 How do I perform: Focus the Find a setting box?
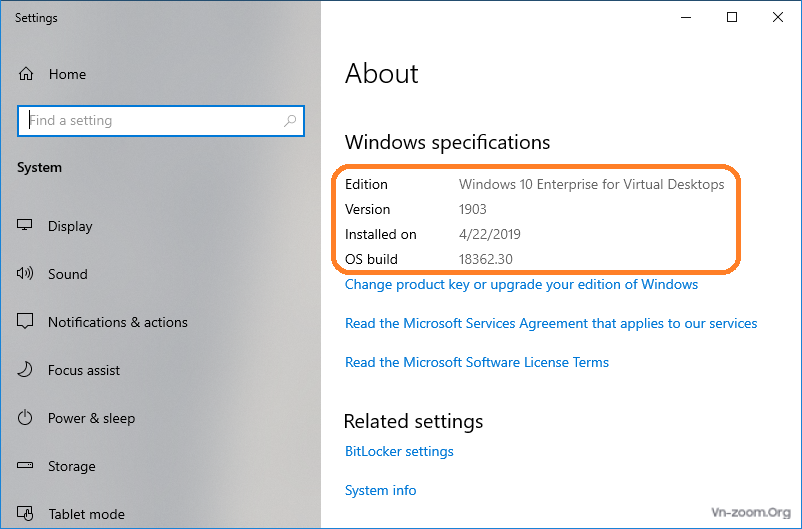pos(161,121)
